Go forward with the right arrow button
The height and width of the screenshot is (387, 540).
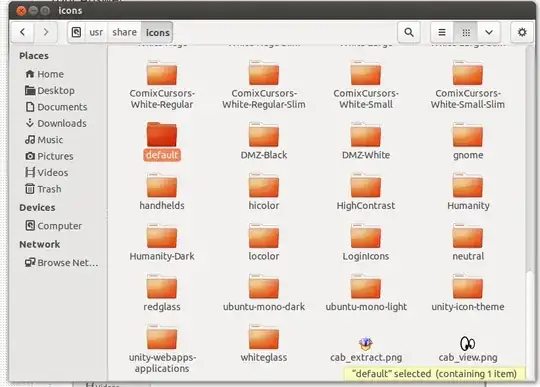45,32
